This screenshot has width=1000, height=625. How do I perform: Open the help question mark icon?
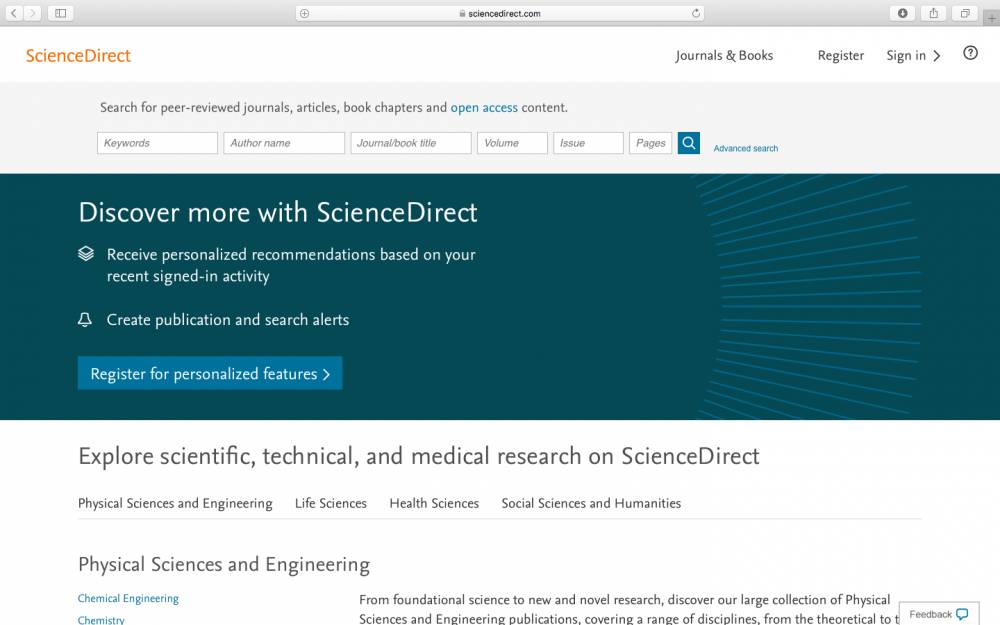point(970,53)
